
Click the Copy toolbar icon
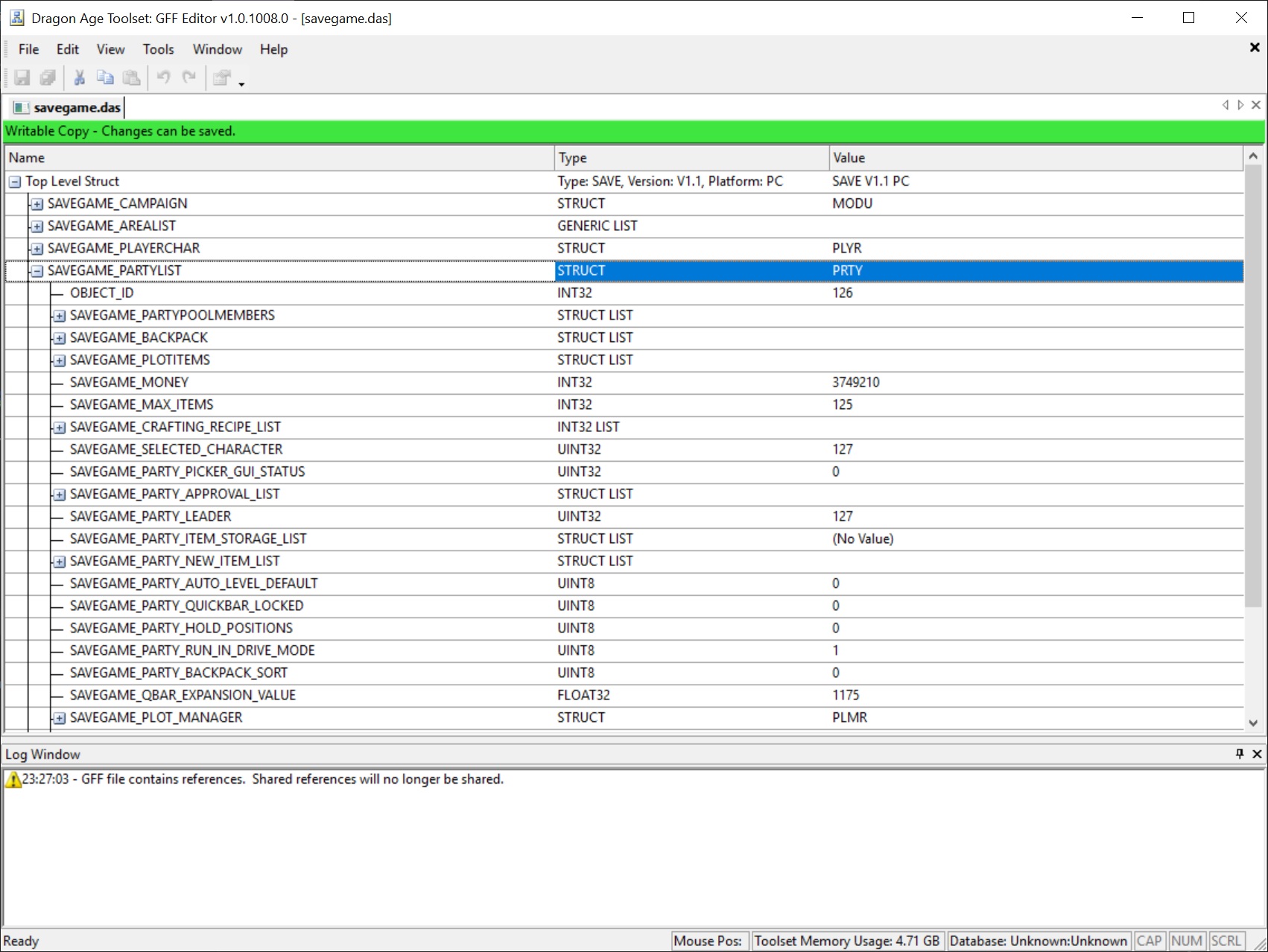point(105,77)
